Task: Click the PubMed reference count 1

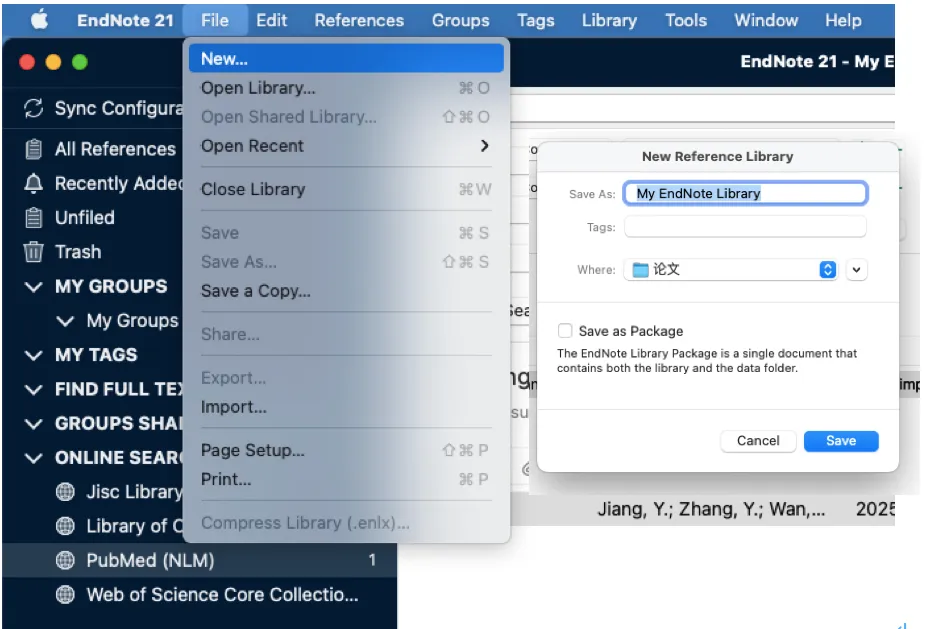Action: (372, 560)
